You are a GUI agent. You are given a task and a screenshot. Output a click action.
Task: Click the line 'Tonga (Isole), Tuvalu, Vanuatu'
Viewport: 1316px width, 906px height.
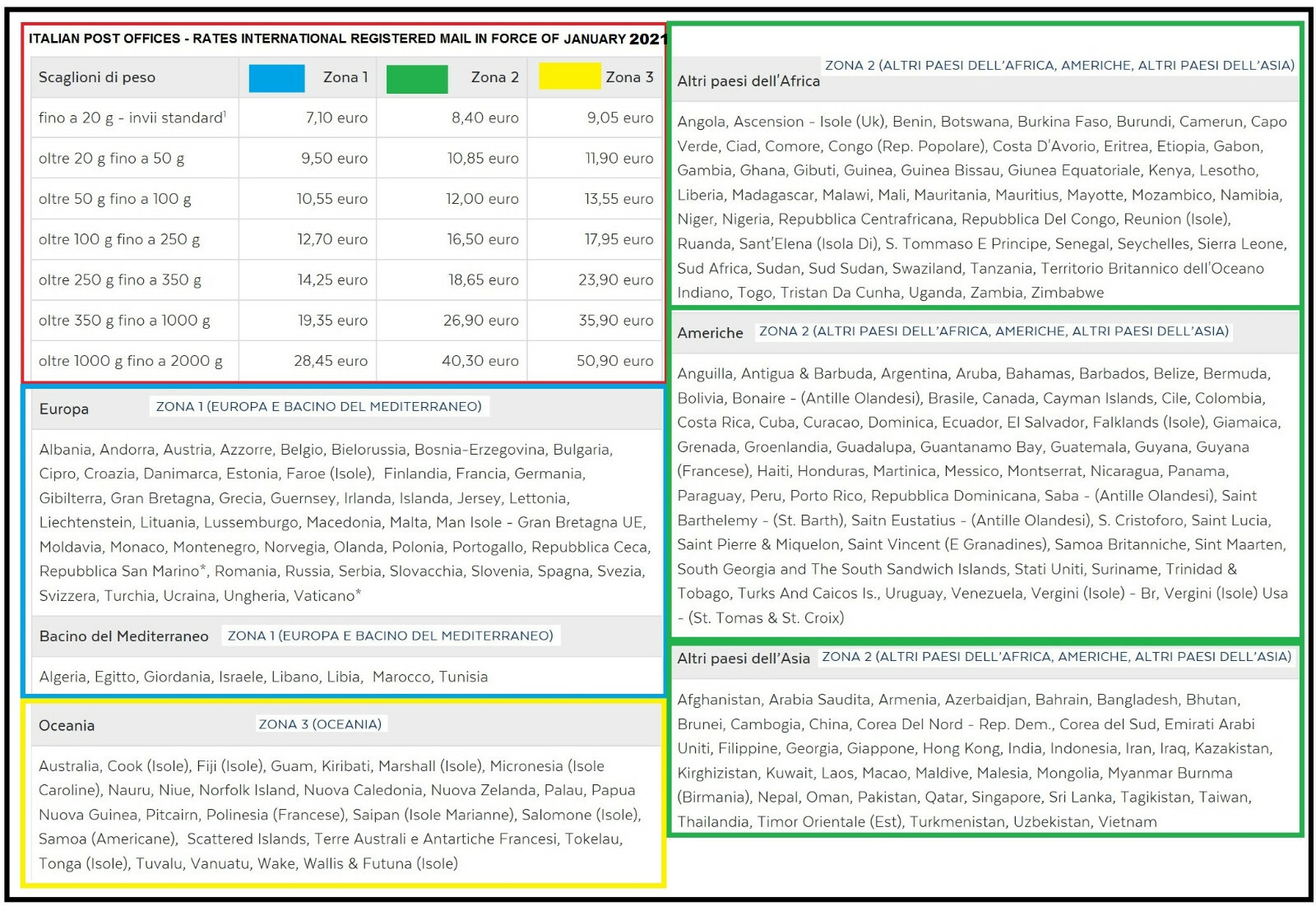point(248,863)
